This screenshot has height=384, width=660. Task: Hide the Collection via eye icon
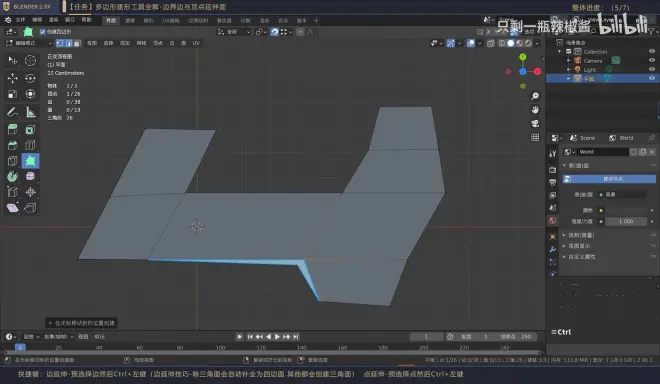pyautogui.click(x=652, y=51)
